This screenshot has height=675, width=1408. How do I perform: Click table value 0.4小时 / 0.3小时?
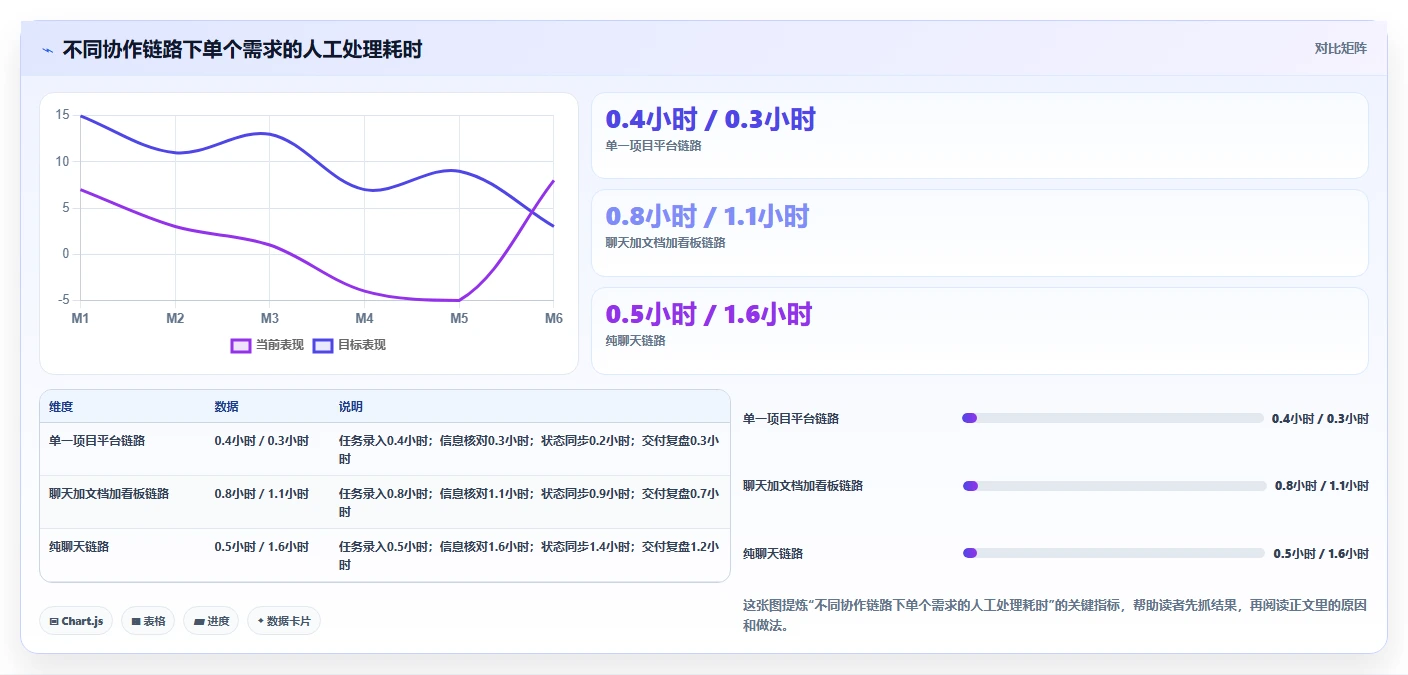pyautogui.click(x=262, y=440)
